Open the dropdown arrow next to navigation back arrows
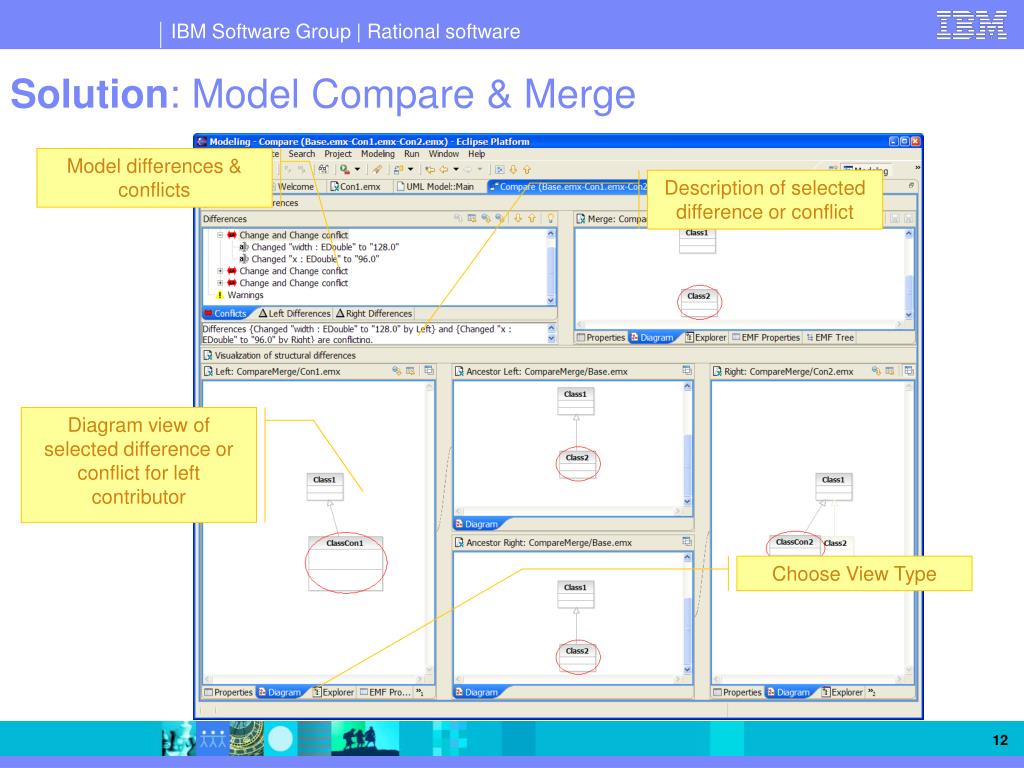Screen dimensions: 1024x768 (x=456, y=170)
